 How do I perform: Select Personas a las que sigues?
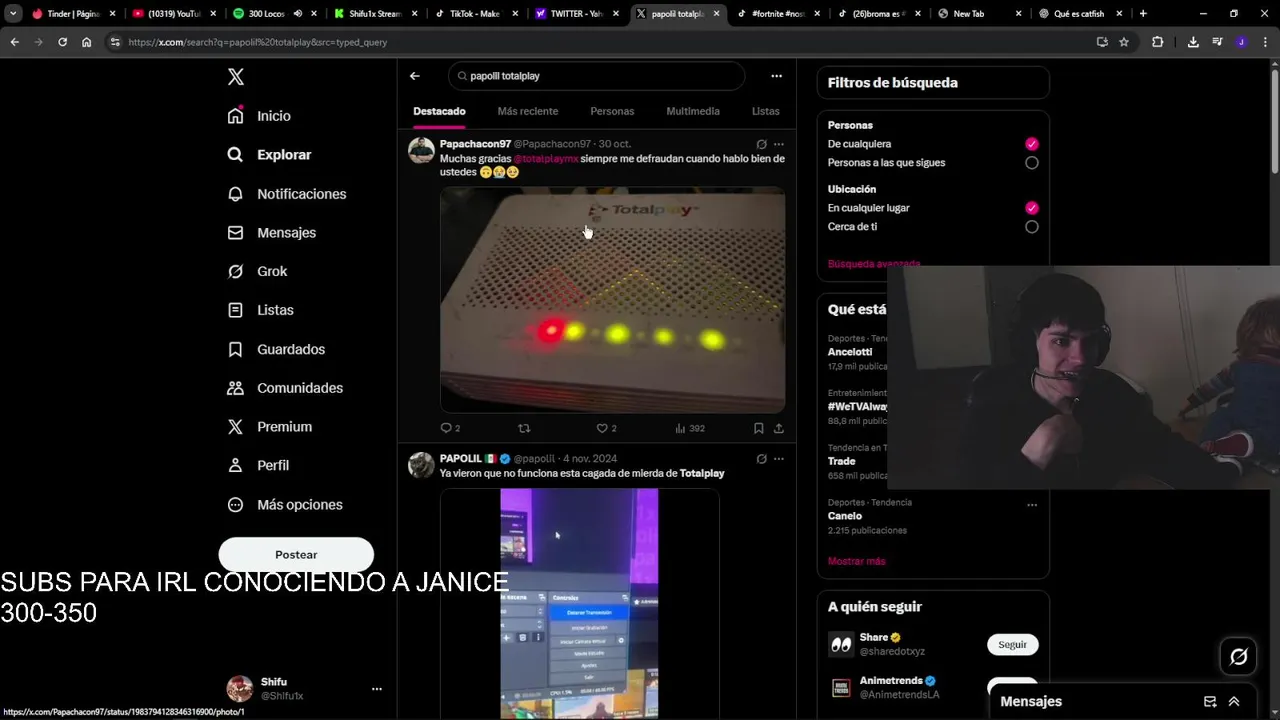click(x=1032, y=163)
